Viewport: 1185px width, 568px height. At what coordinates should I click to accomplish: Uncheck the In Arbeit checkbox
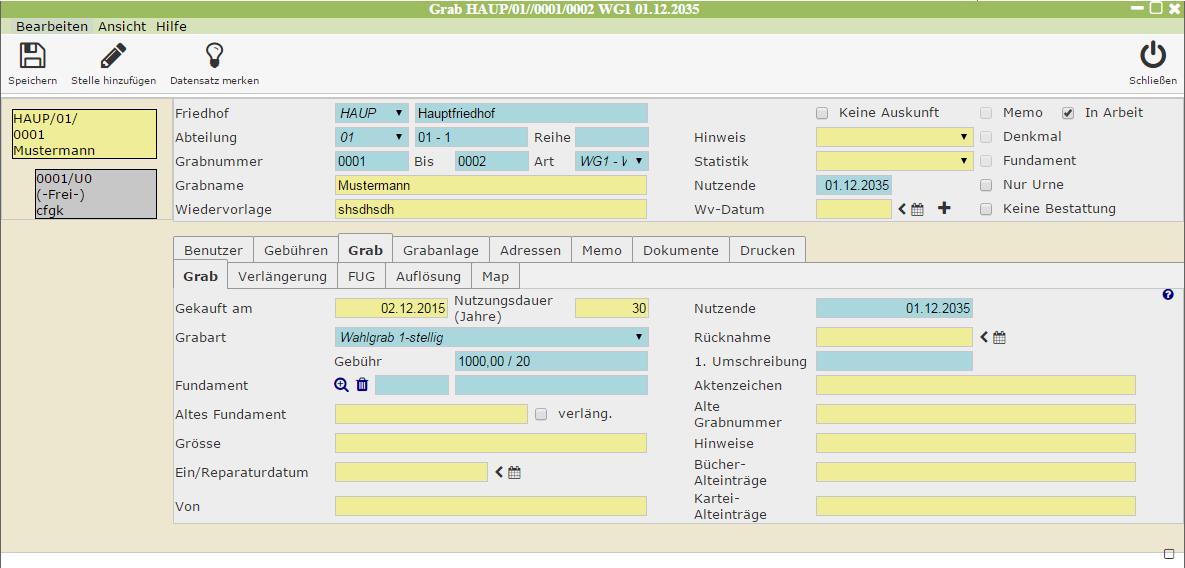(x=1068, y=113)
